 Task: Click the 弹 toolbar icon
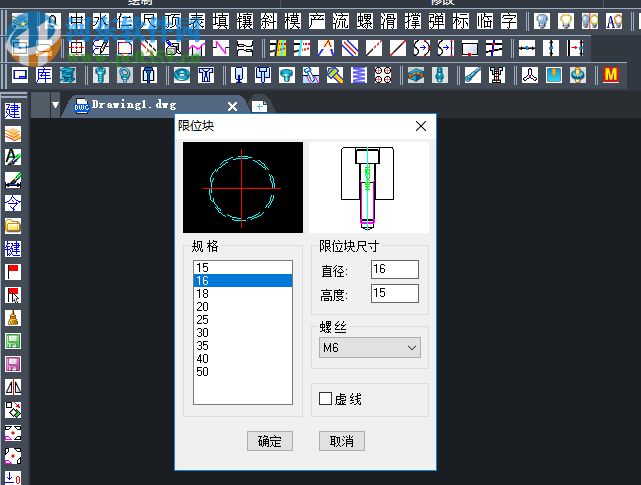pos(437,21)
